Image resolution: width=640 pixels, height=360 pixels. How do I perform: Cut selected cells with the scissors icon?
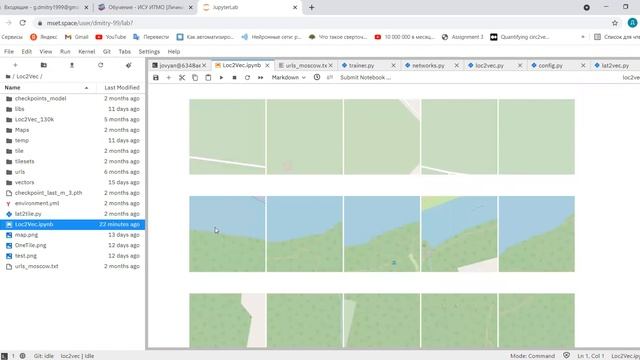182,78
